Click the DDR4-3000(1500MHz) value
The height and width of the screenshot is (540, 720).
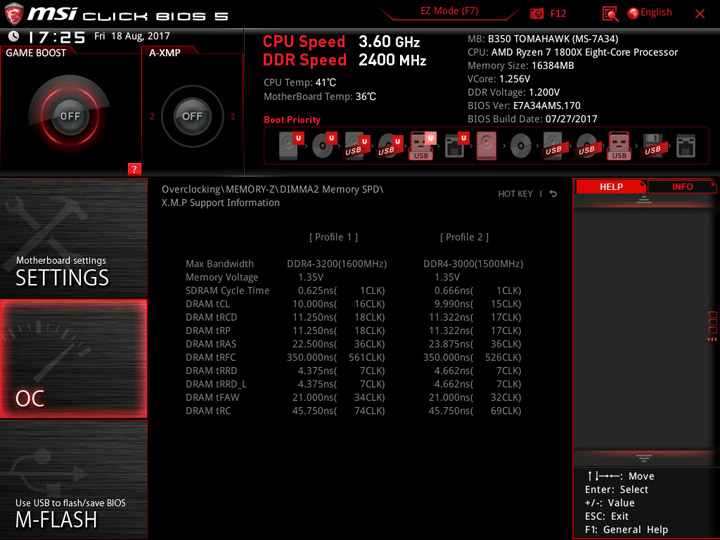click(473, 264)
